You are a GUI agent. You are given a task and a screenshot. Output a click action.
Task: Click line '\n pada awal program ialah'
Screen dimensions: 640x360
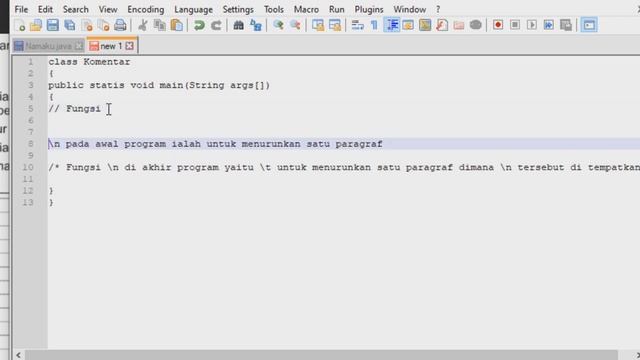click(216, 144)
